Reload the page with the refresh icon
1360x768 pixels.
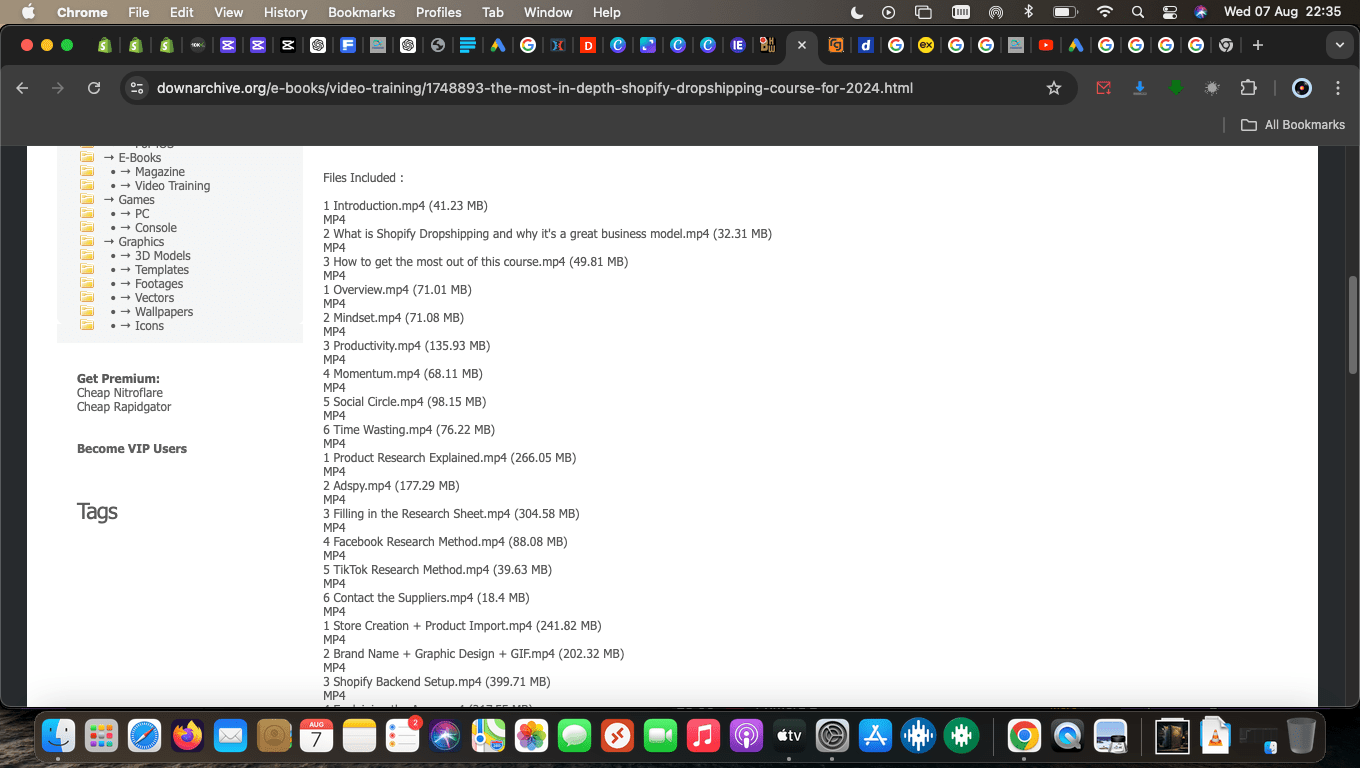point(94,88)
